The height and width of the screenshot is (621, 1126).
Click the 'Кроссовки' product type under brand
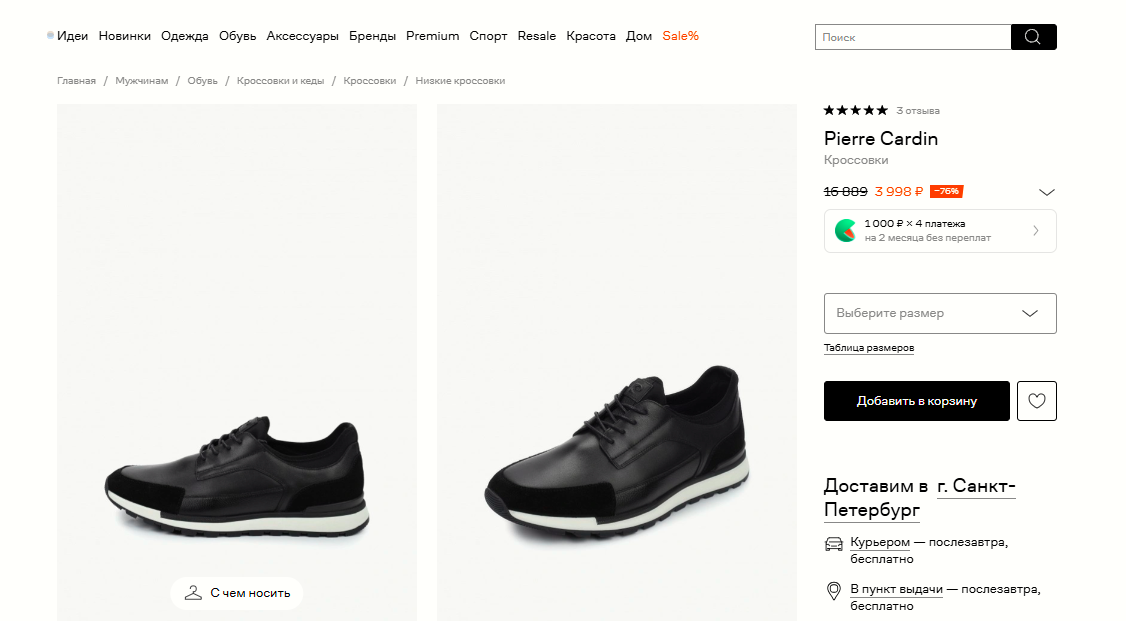[x=856, y=160]
